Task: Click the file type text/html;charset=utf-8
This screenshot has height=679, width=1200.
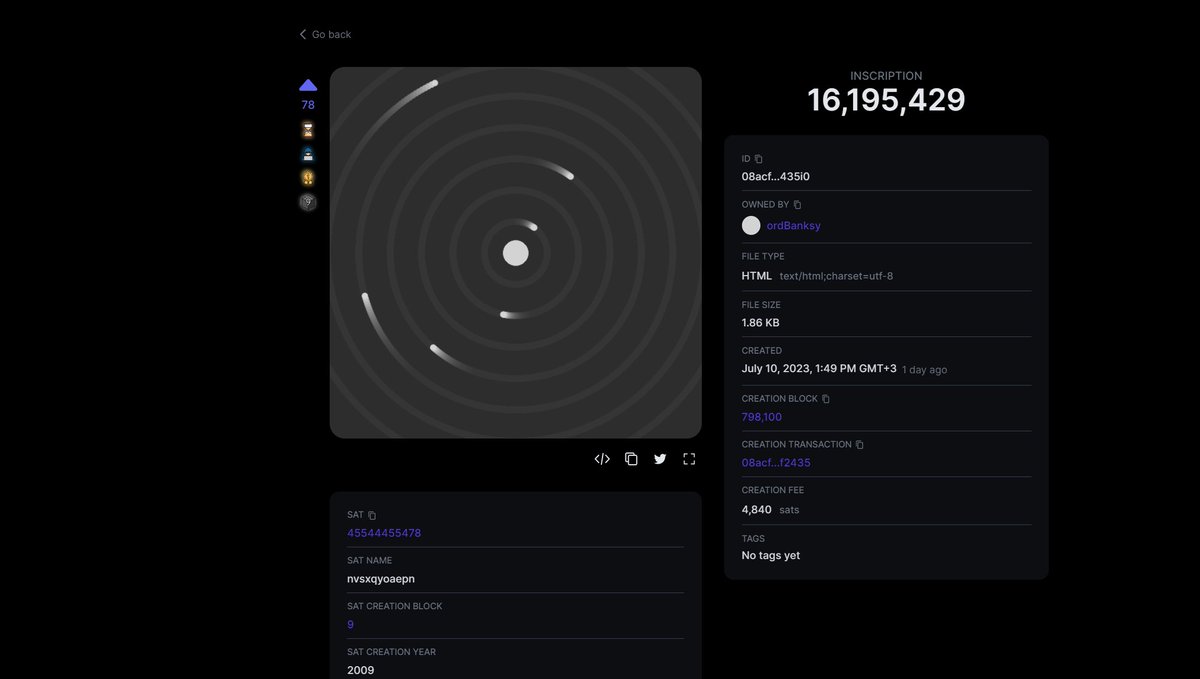Action: click(836, 276)
